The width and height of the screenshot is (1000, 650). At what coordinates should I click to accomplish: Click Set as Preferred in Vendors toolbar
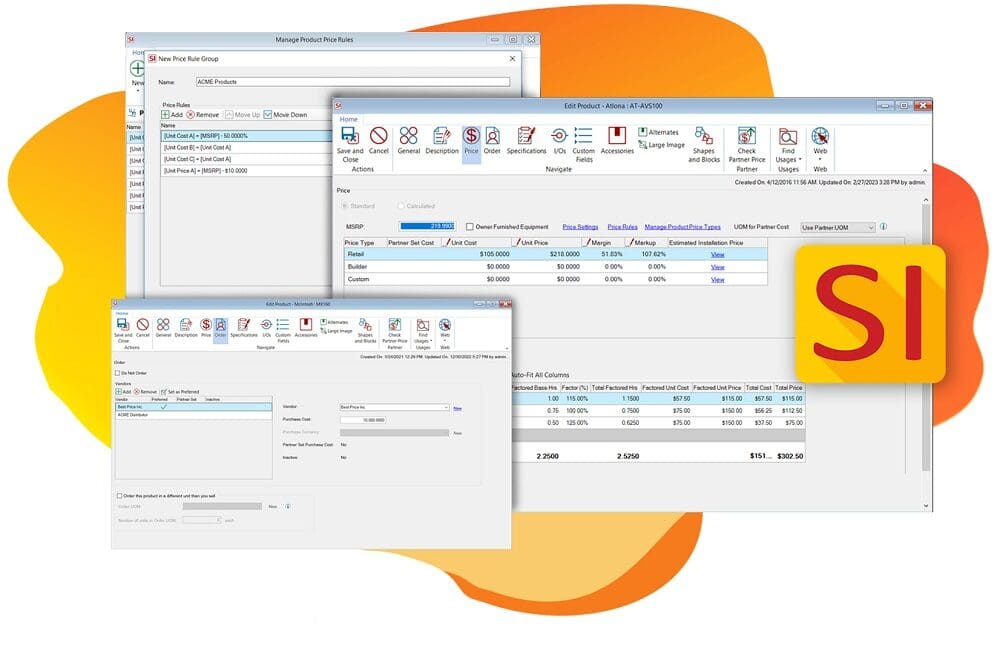point(180,392)
